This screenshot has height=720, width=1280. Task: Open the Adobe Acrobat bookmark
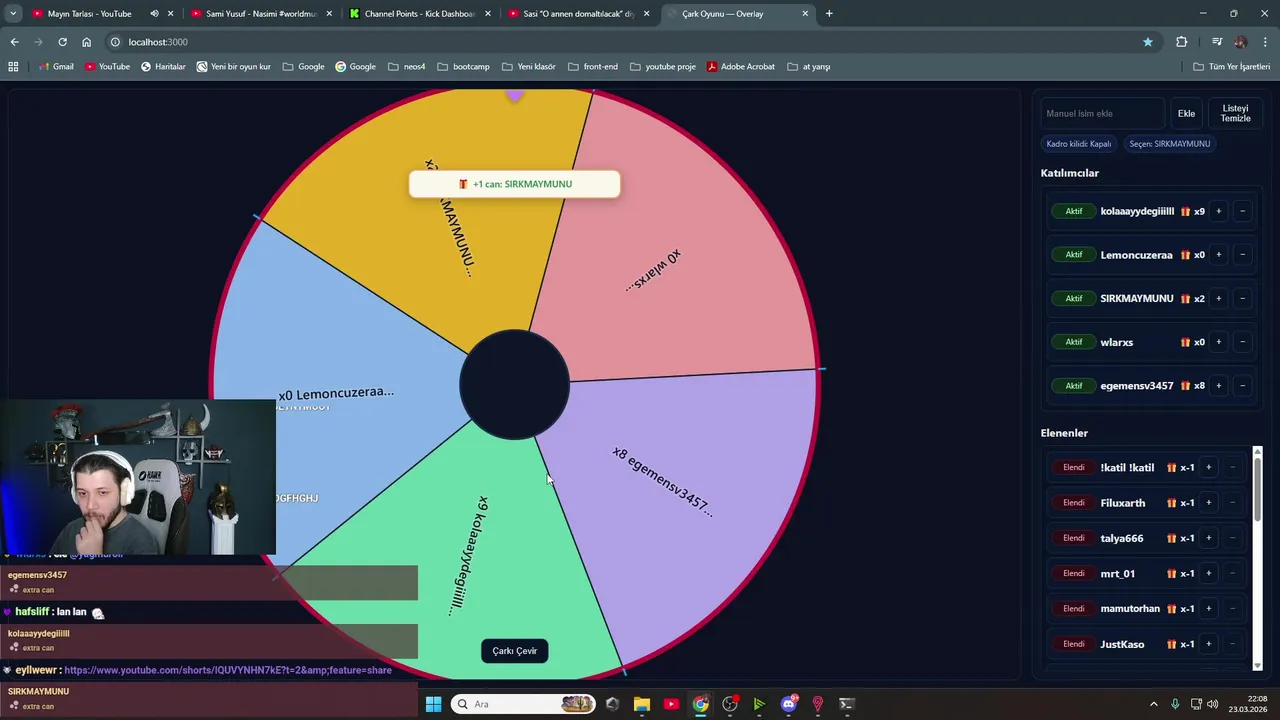741,67
